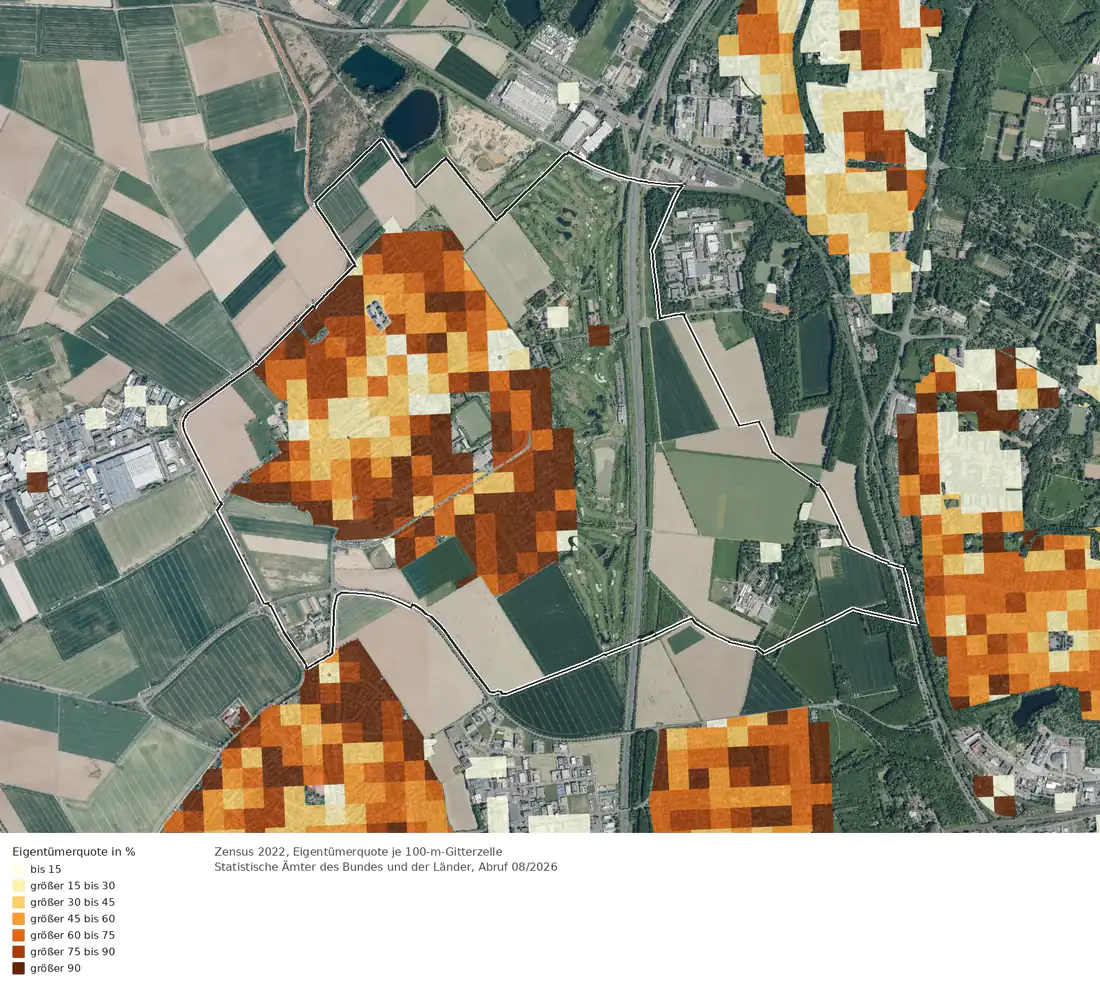
Task: Pick the 'größer 45 bis 60' color swatch
Action: coord(18,919)
